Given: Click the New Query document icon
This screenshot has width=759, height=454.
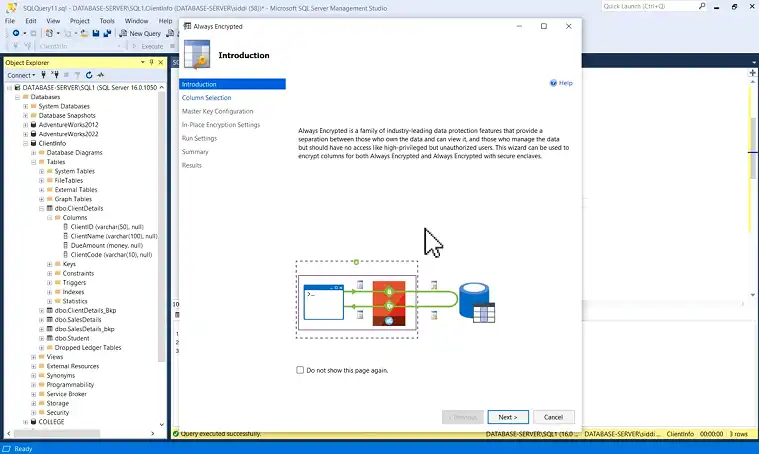Looking at the screenshot, I should tap(123, 33).
